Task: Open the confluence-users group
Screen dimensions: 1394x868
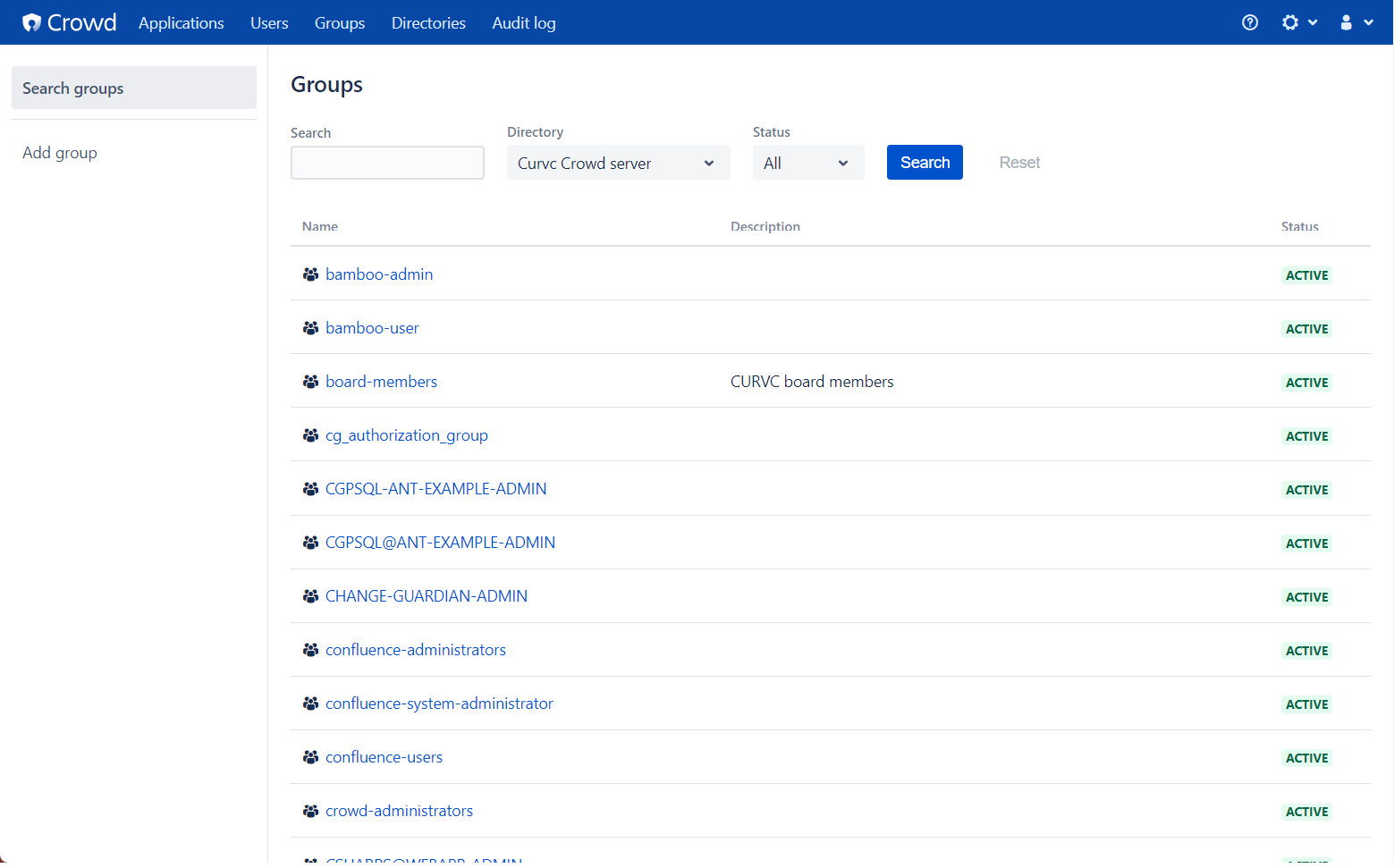Action: (x=384, y=757)
